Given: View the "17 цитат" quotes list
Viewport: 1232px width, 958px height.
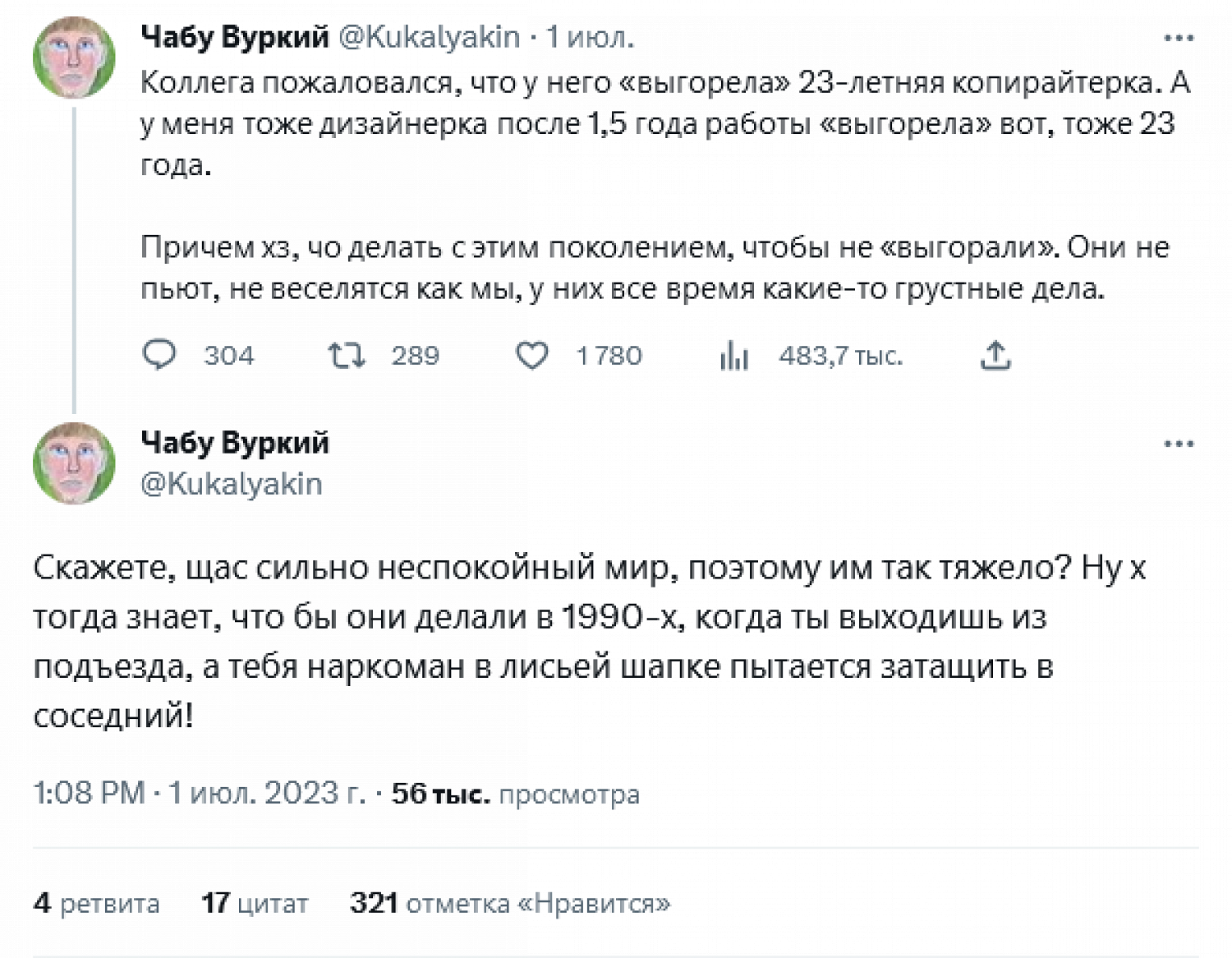Looking at the screenshot, I should click(x=255, y=903).
